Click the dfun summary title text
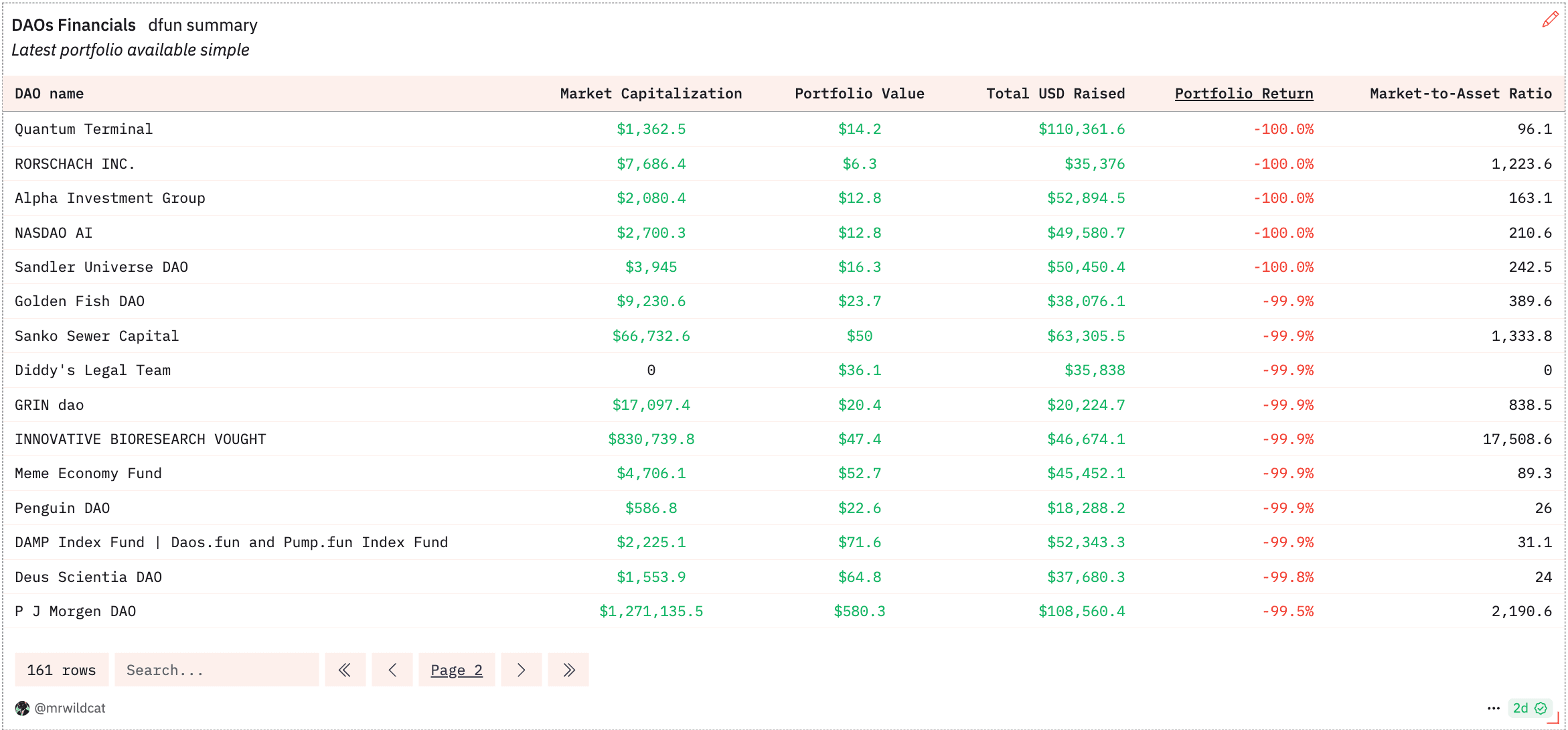This screenshot has width=1568, height=730. [x=203, y=25]
